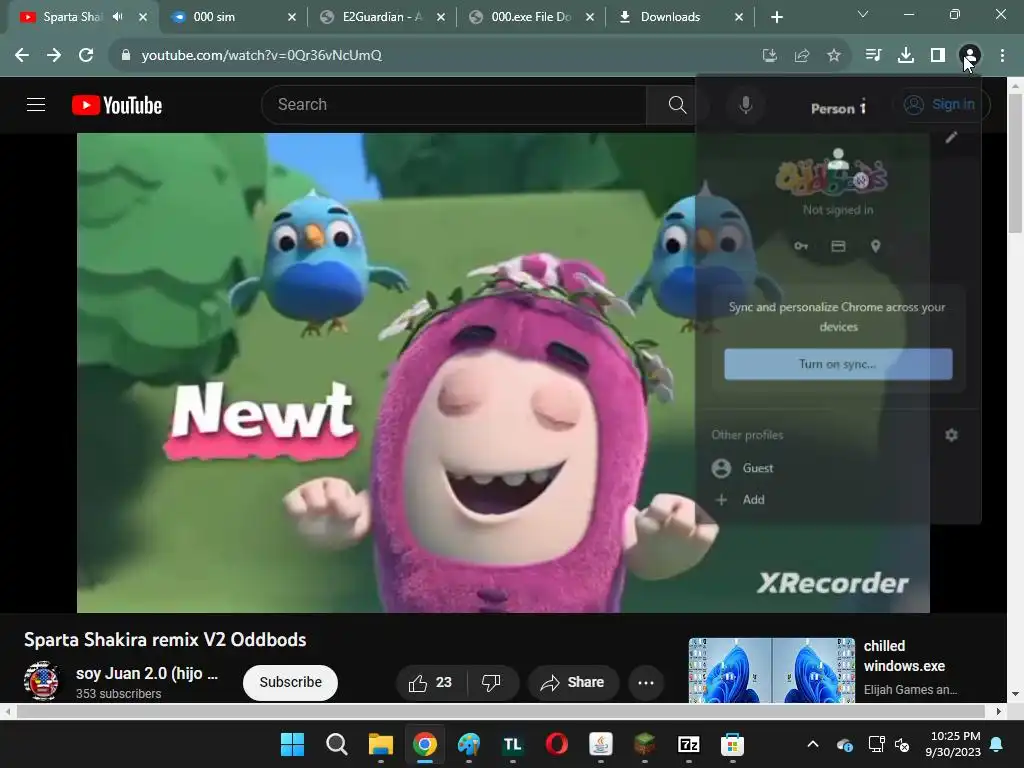Viewport: 1024px width, 768px height.
Task: Open a new tab with plus button
Action: [x=776, y=17]
